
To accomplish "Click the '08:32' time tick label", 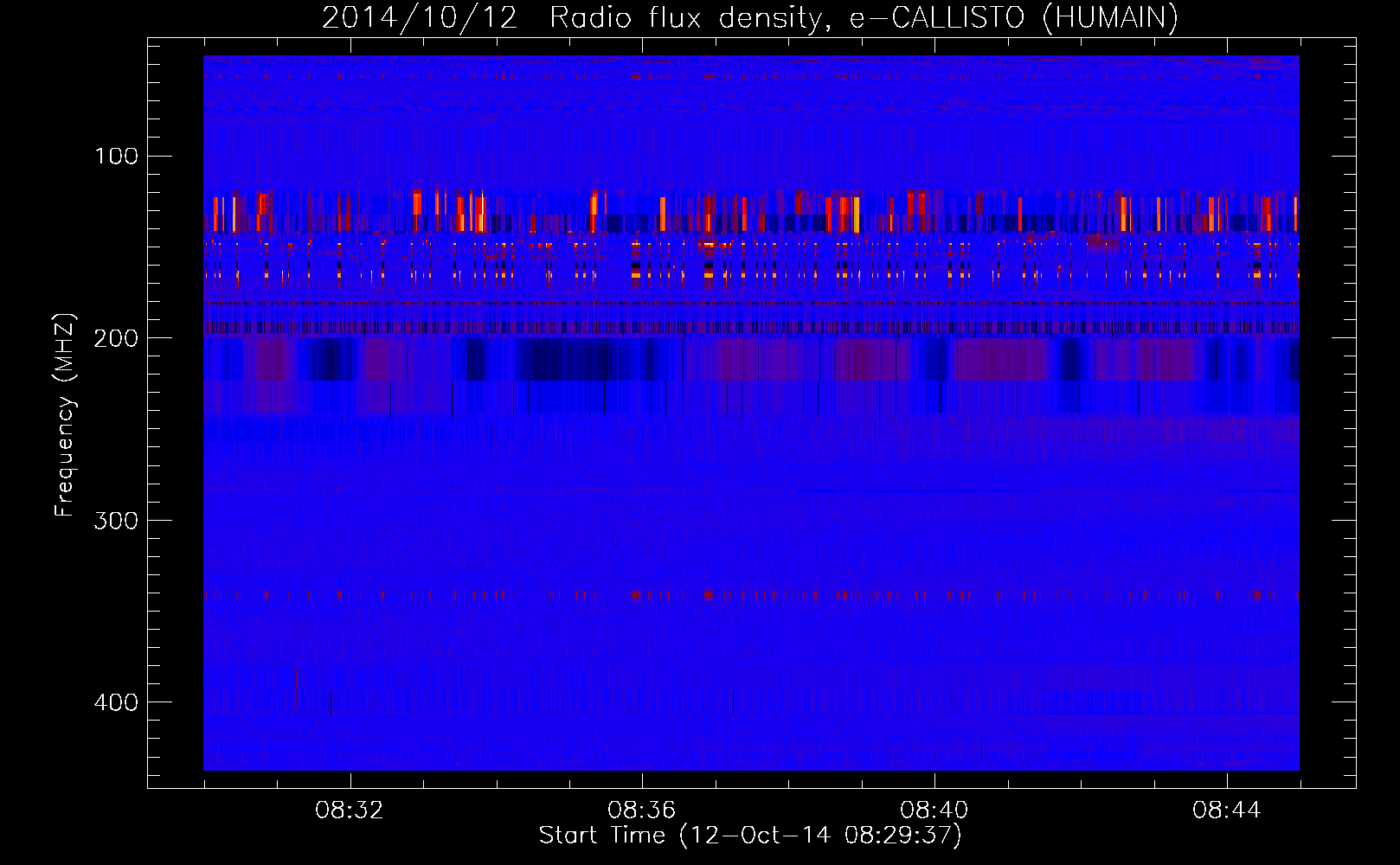I will 350,811.
